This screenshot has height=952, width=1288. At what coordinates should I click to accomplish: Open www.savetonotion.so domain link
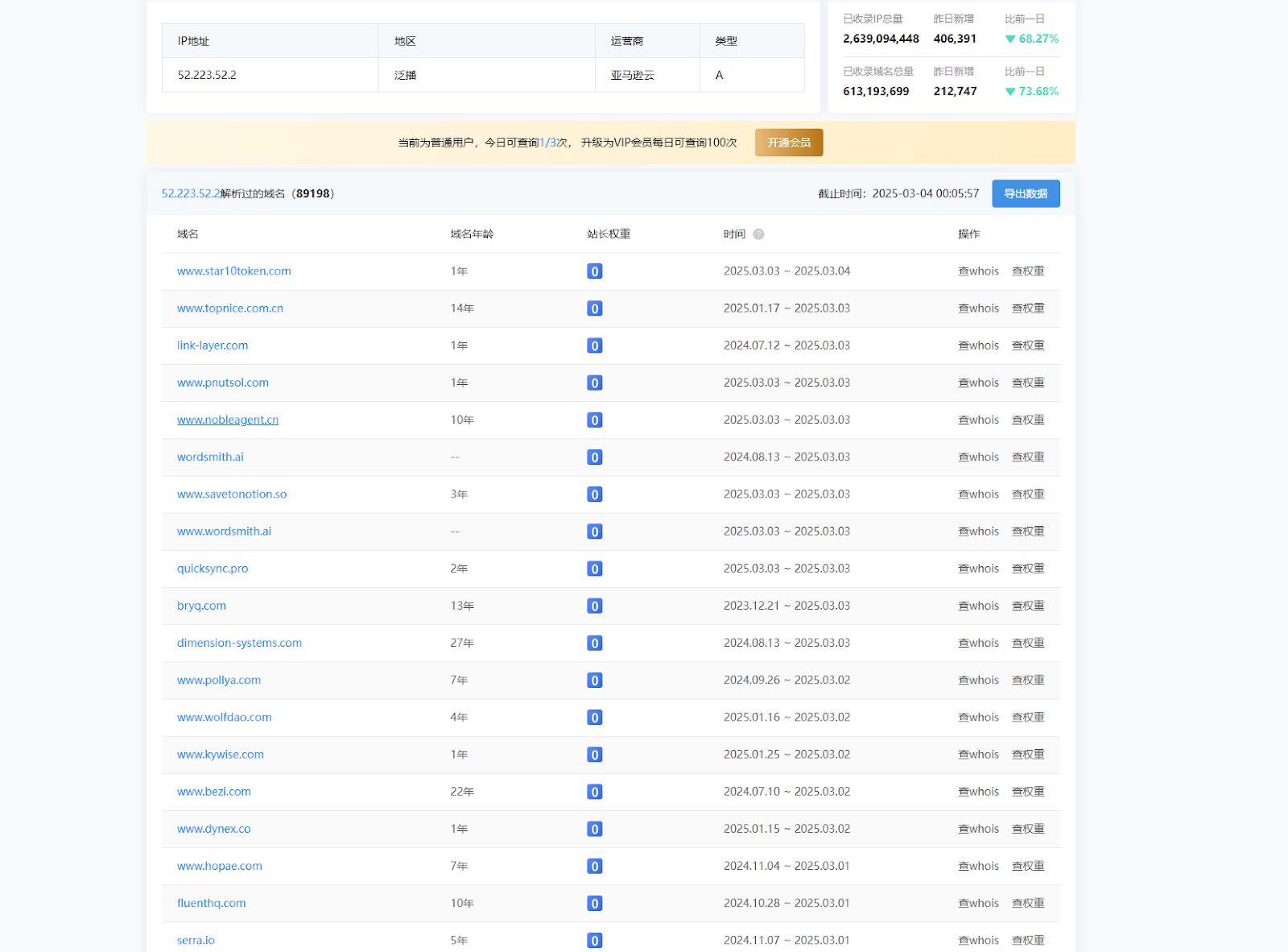click(x=232, y=495)
